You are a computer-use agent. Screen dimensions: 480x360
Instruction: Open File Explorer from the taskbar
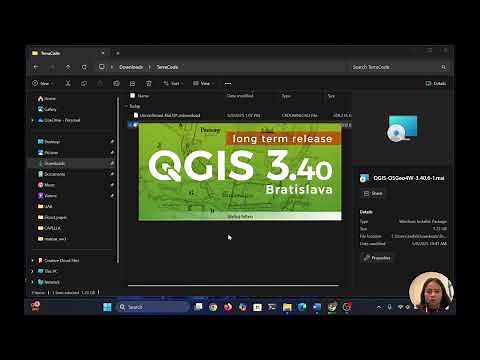(x=287, y=307)
